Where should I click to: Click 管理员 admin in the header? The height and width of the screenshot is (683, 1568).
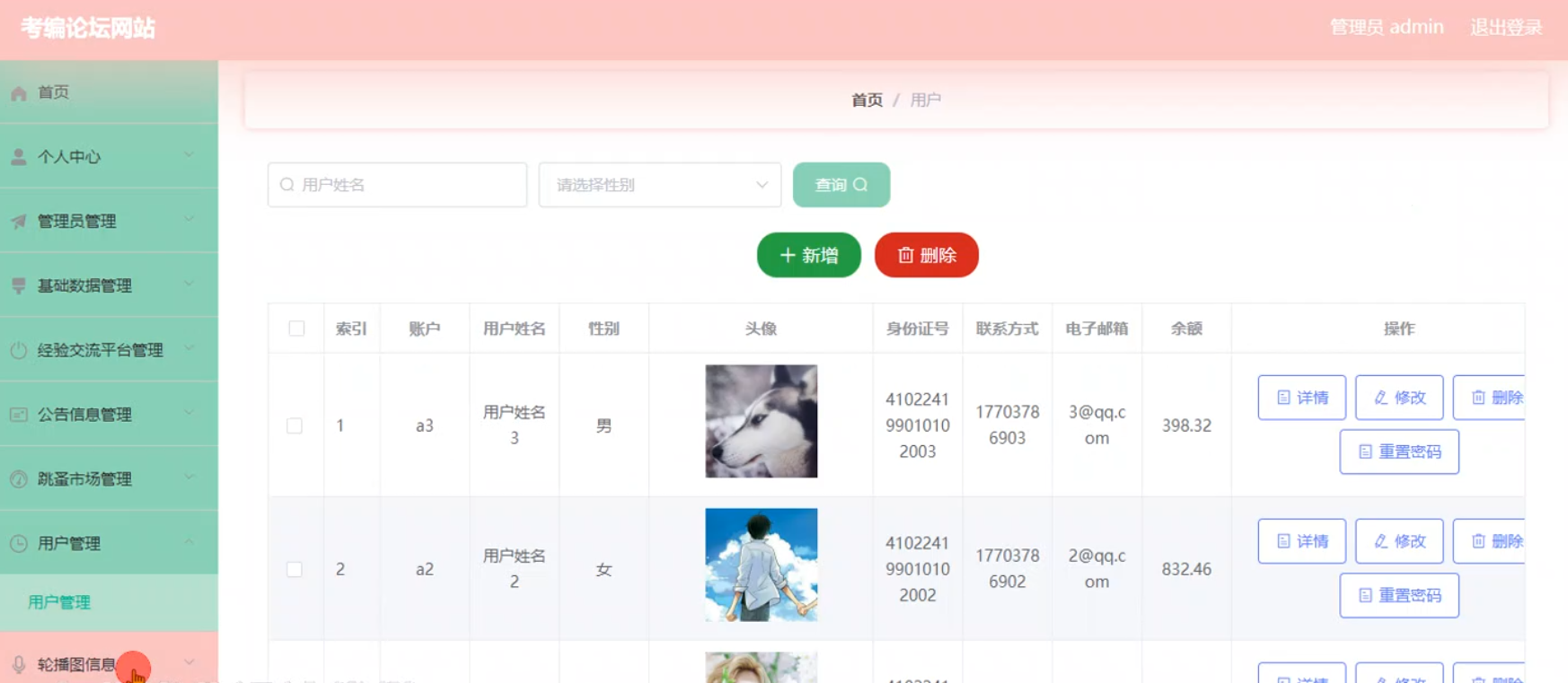[x=1387, y=27]
